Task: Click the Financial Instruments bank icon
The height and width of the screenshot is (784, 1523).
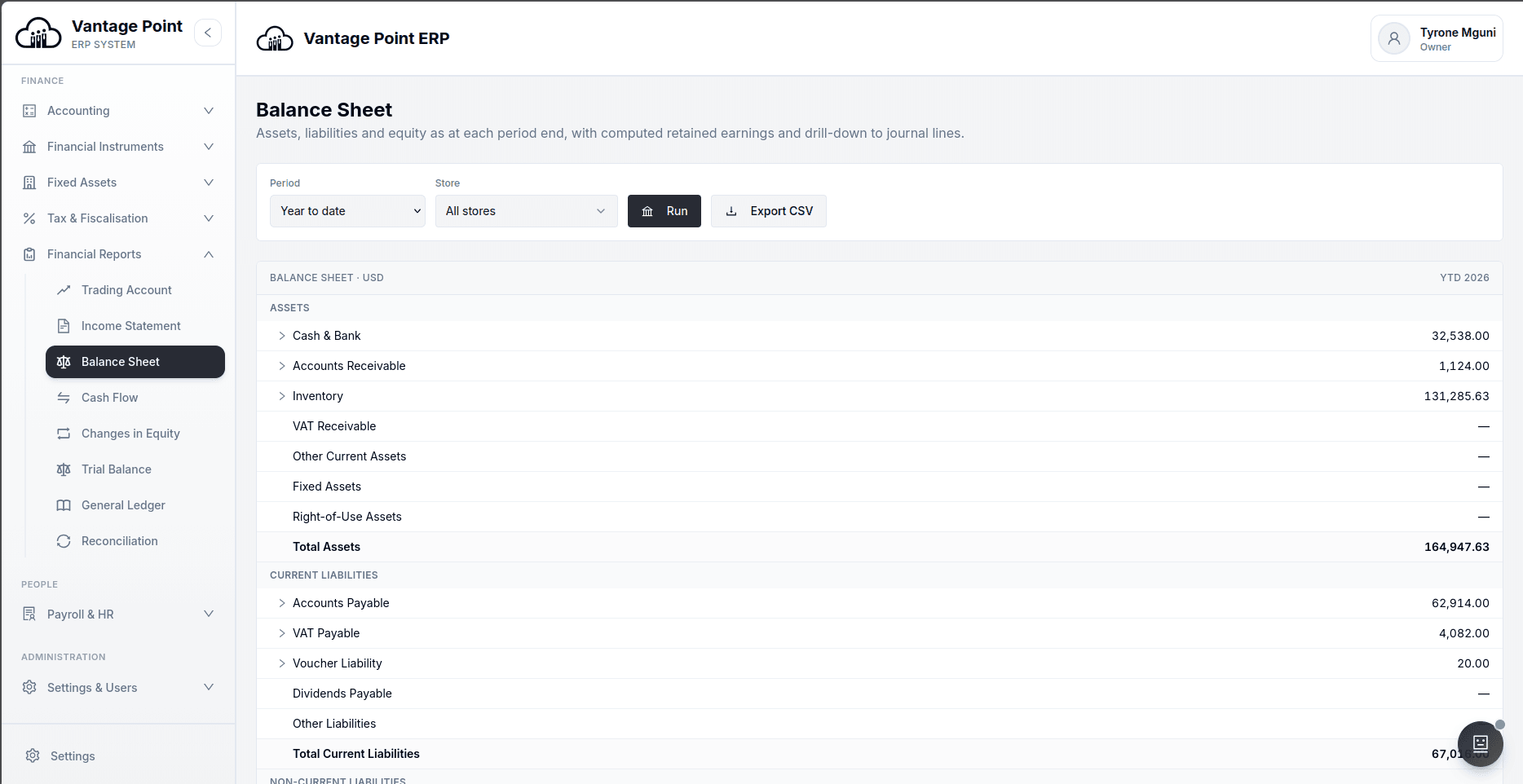Action: (x=29, y=147)
